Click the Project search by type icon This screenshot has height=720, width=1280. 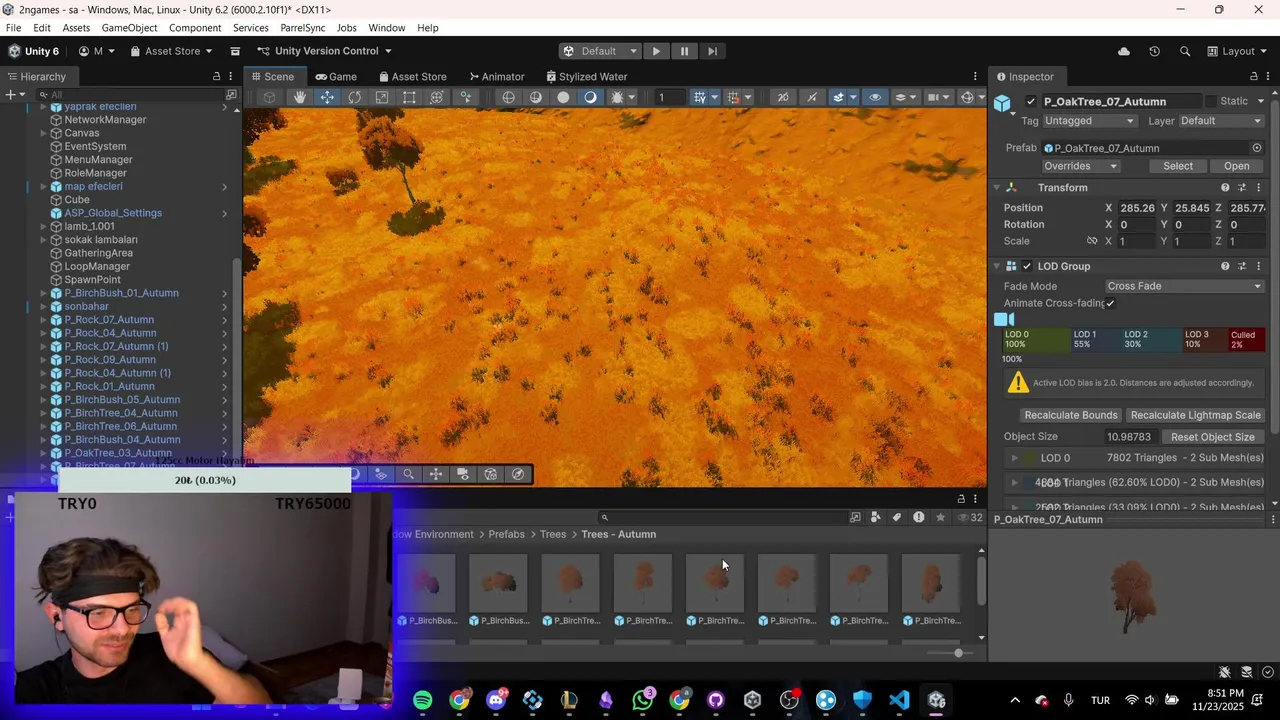[x=876, y=517]
